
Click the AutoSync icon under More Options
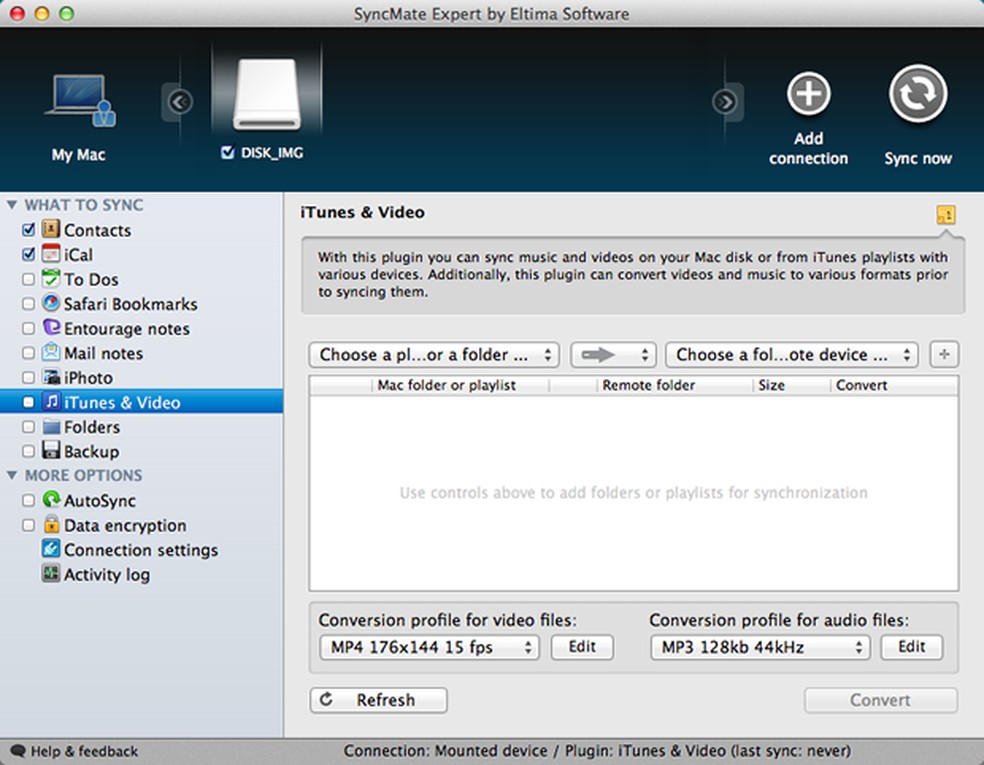(x=51, y=500)
